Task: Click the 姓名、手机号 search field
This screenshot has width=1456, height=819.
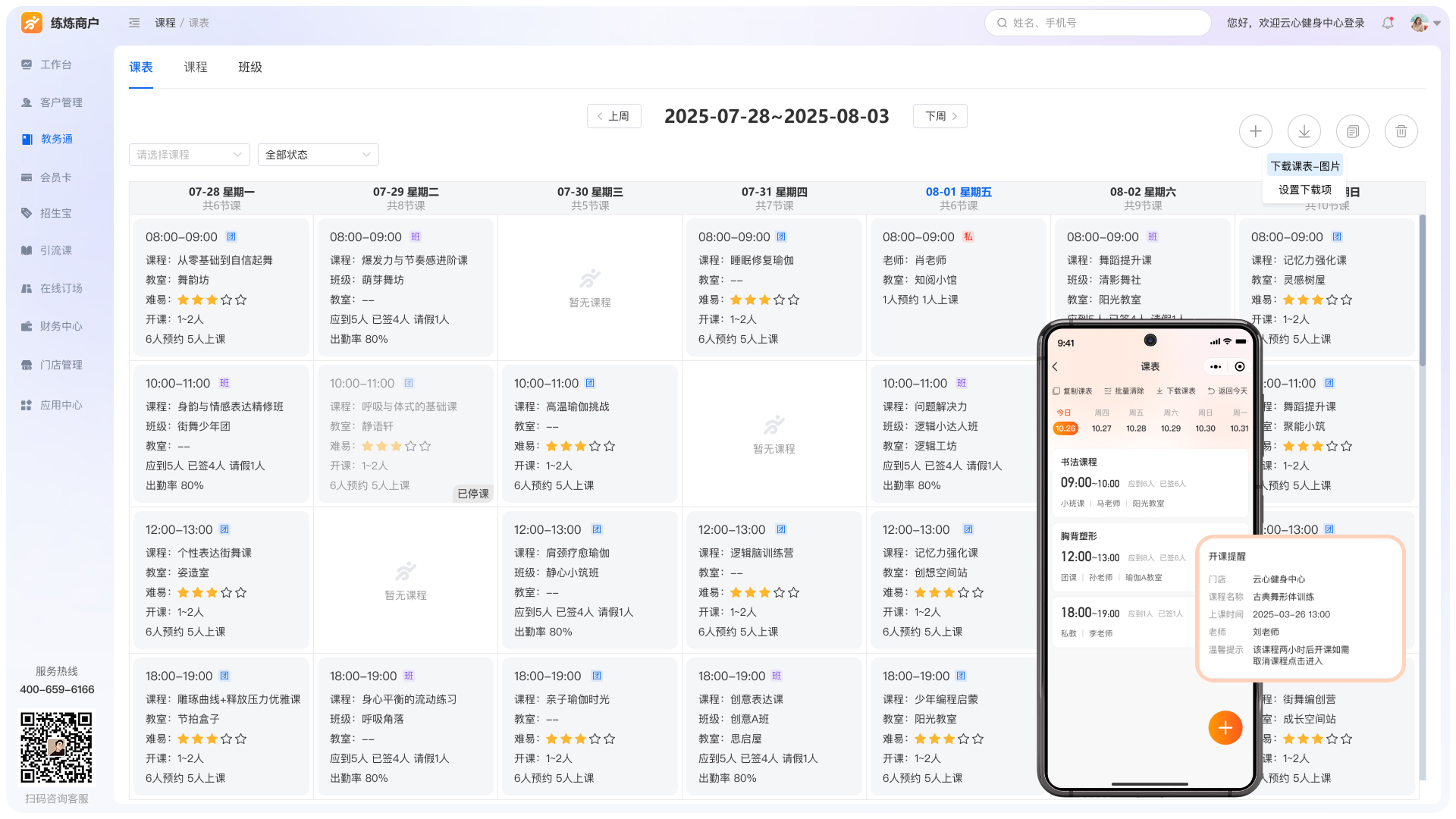Action: [x=1097, y=23]
